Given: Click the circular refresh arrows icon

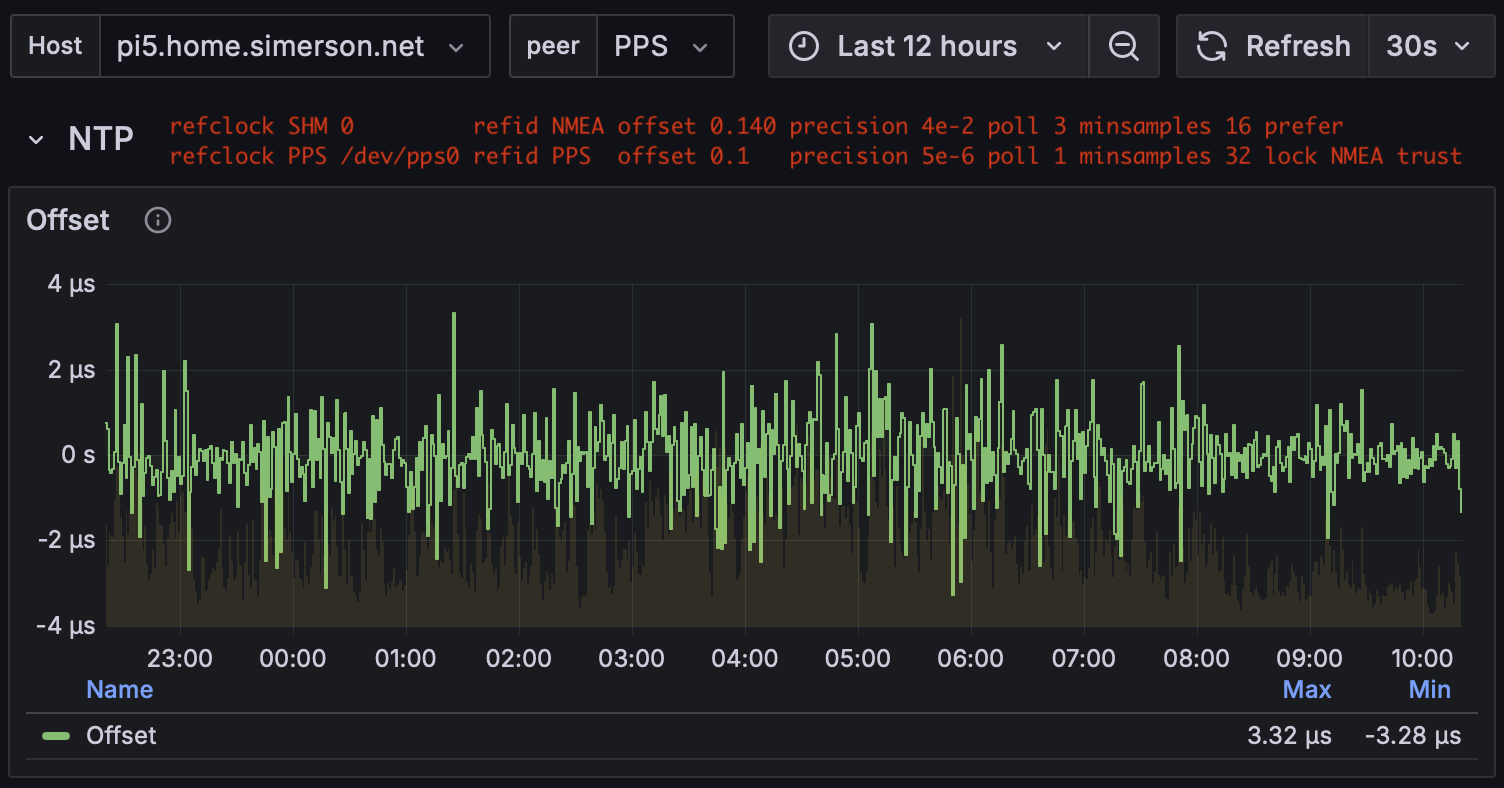Looking at the screenshot, I should click(1212, 46).
